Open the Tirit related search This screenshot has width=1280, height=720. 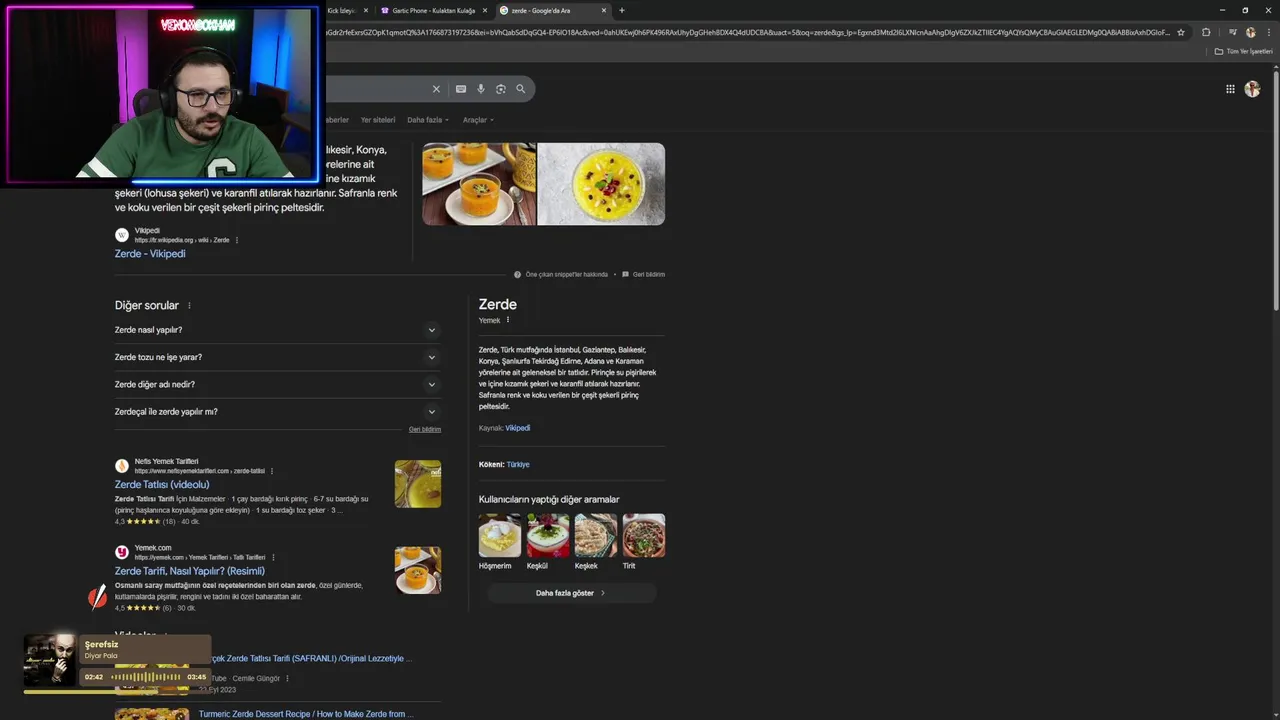[644, 542]
